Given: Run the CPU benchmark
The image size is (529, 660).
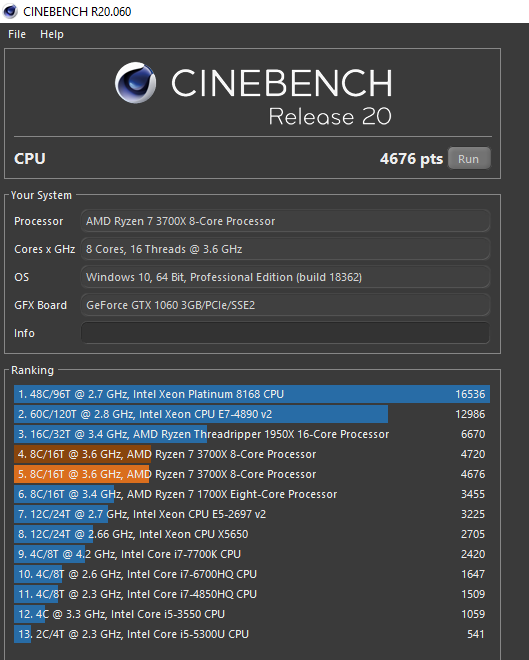Looking at the screenshot, I should [x=469, y=159].
